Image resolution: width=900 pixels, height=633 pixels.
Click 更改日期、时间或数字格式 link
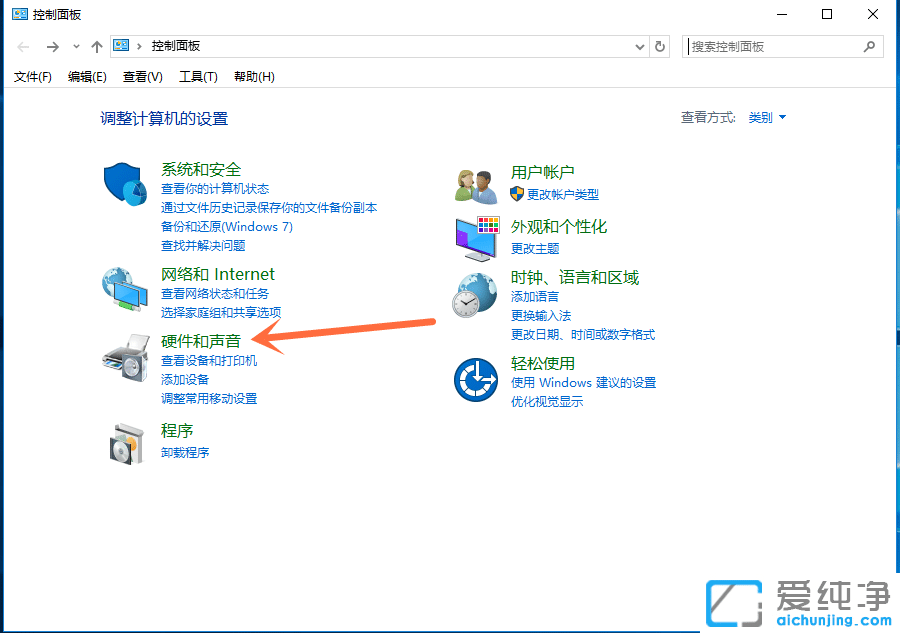[x=583, y=335]
